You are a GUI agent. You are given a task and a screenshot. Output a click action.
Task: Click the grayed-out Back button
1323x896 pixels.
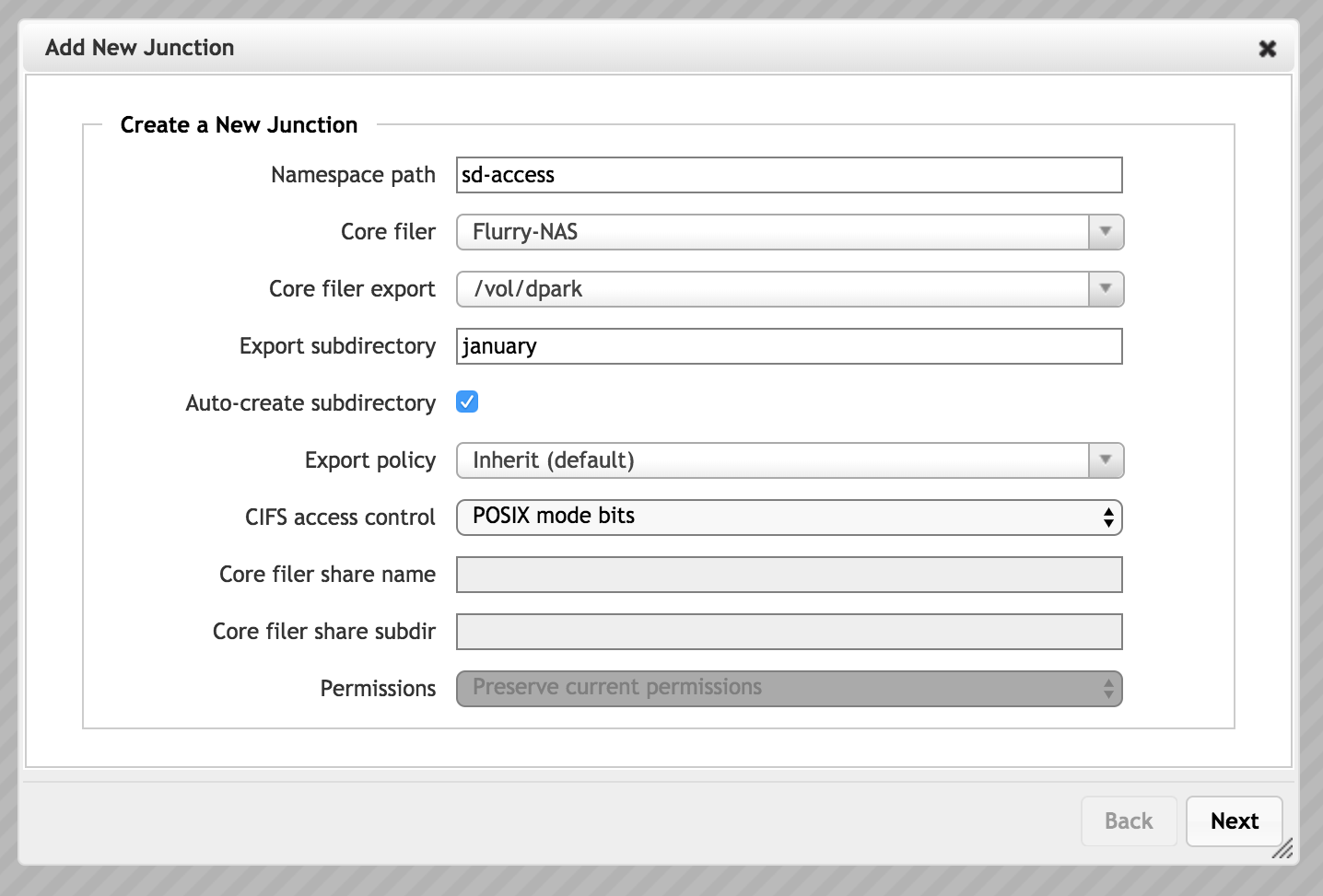[x=1129, y=820]
